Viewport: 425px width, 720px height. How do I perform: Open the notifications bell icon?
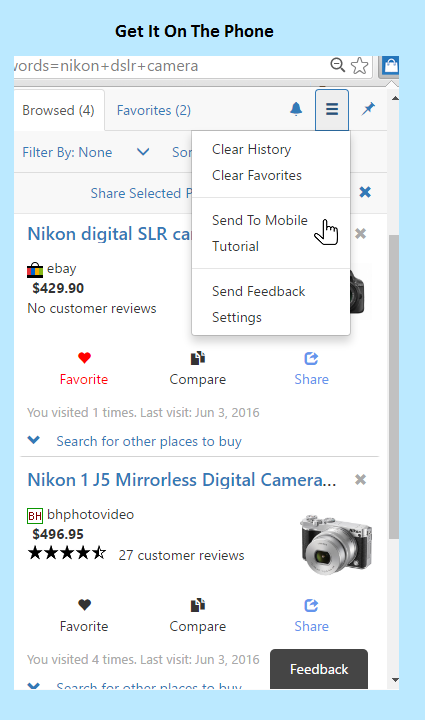pyautogui.click(x=296, y=109)
